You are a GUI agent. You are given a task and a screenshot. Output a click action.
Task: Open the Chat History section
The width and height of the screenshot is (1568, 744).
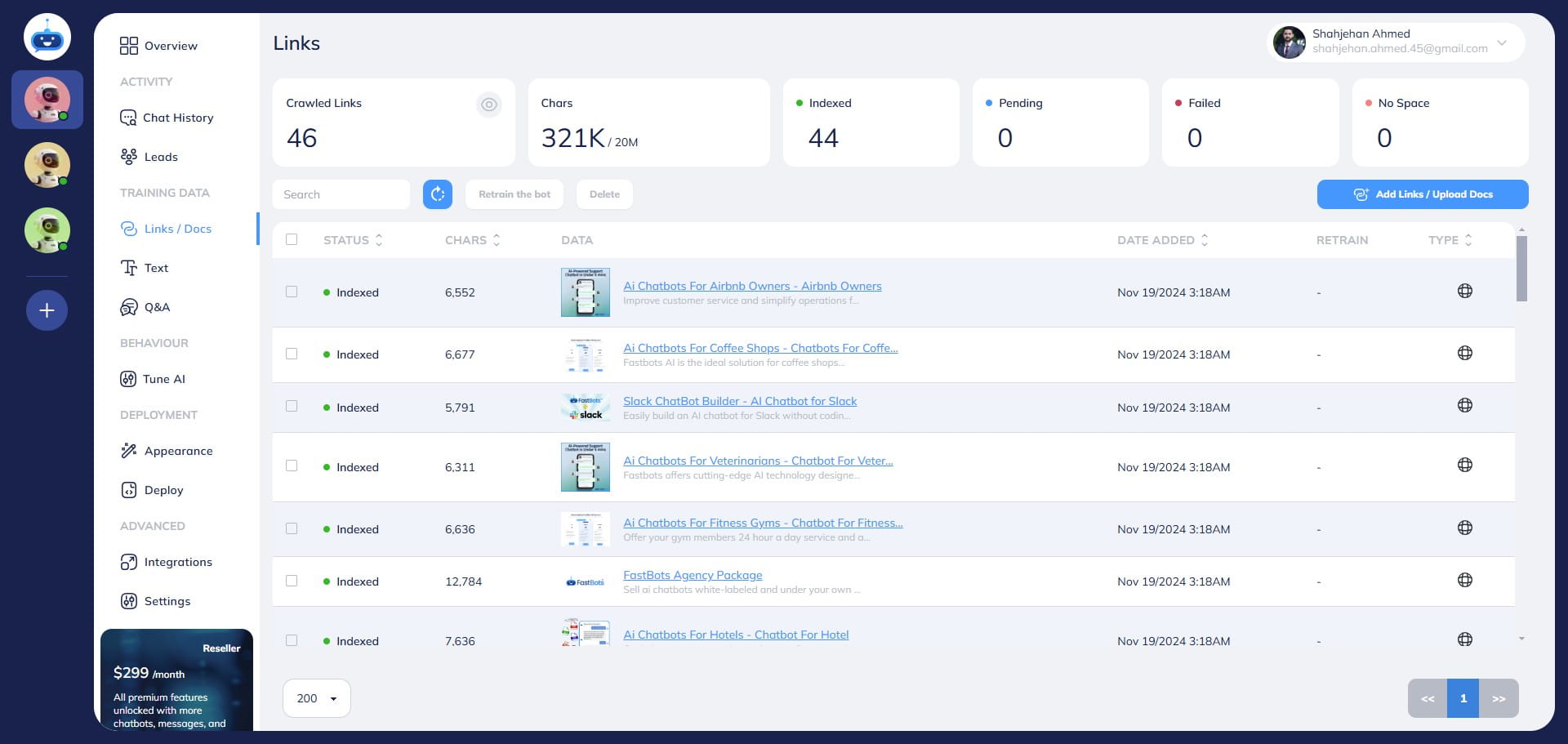(176, 118)
